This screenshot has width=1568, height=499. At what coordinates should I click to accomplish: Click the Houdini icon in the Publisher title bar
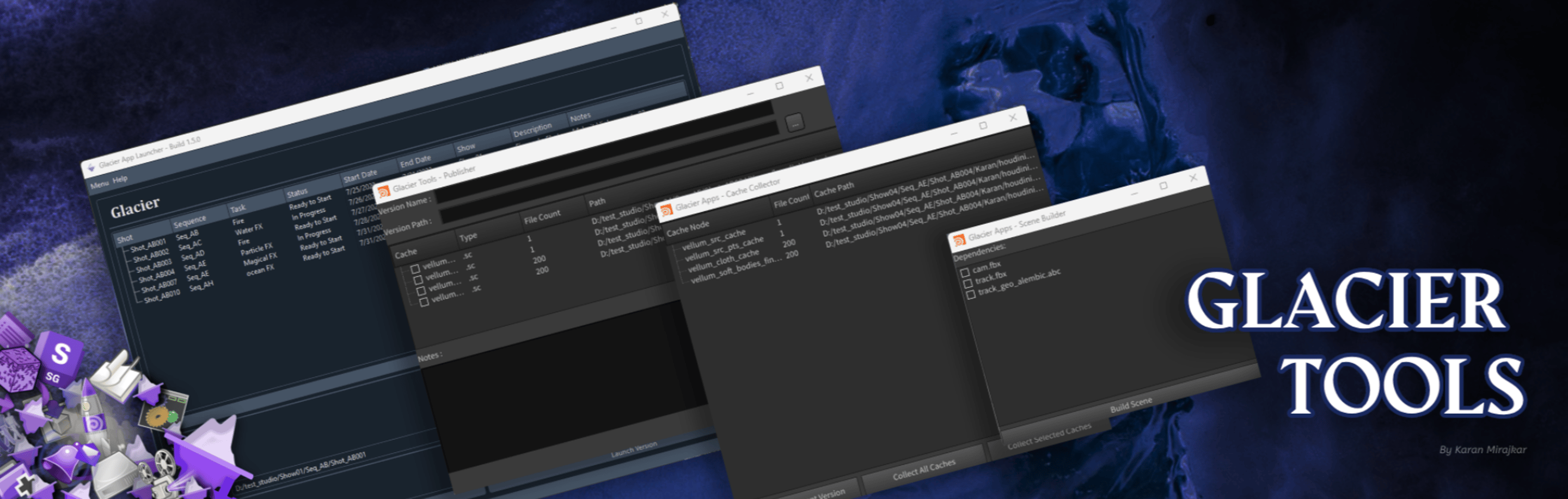pyautogui.click(x=383, y=192)
